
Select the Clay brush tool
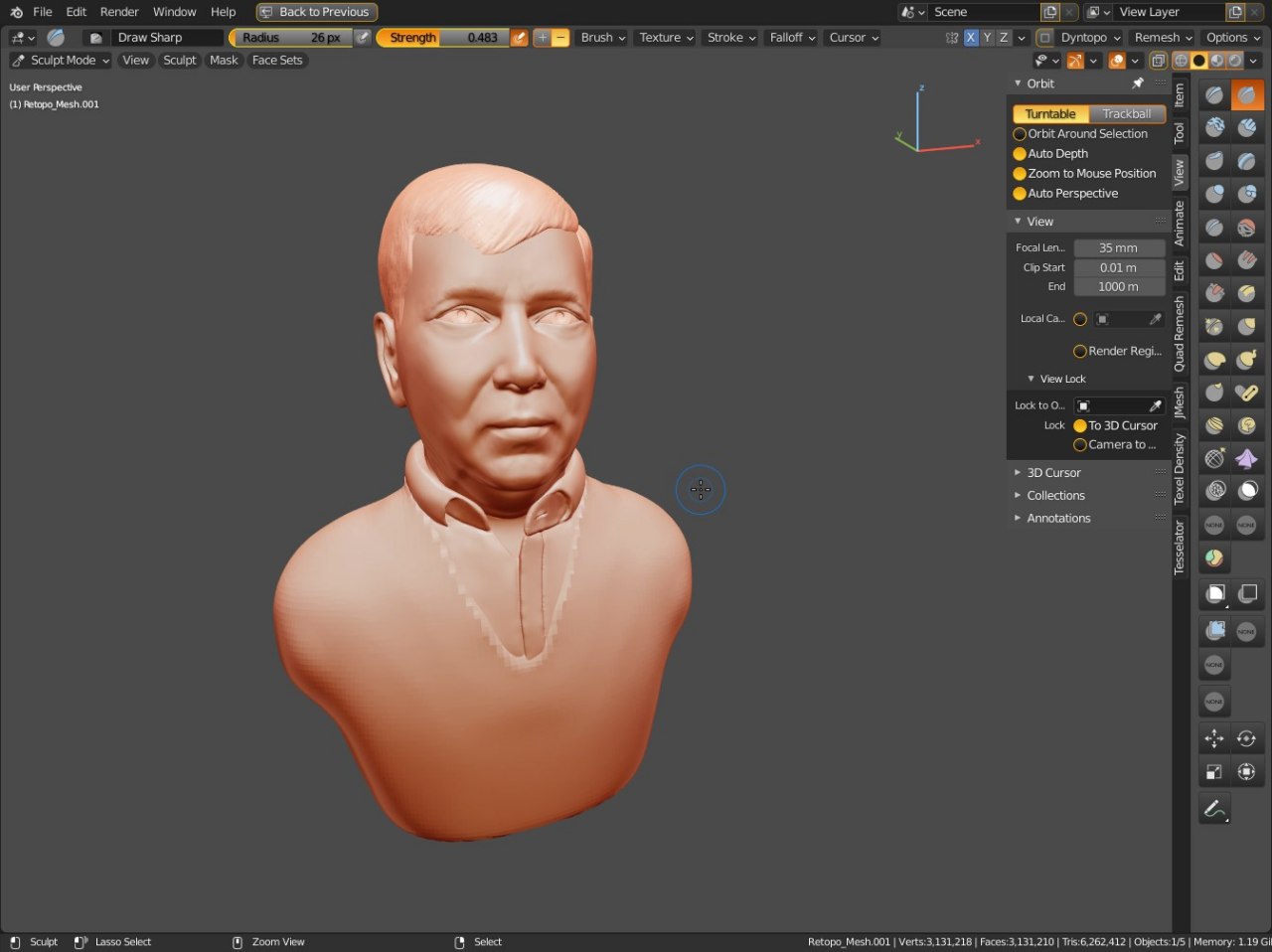1214,128
